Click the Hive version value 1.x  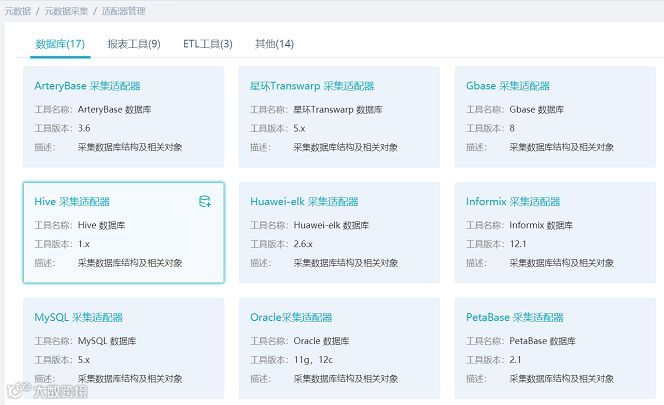84,244
